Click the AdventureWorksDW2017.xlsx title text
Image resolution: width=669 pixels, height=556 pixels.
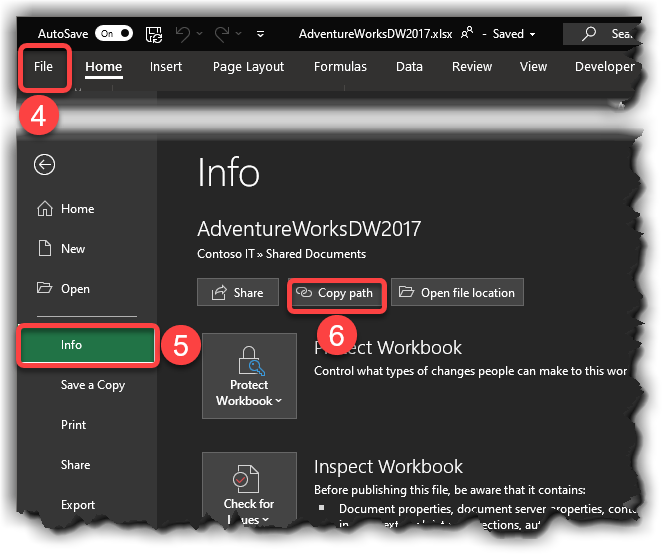coord(375,34)
